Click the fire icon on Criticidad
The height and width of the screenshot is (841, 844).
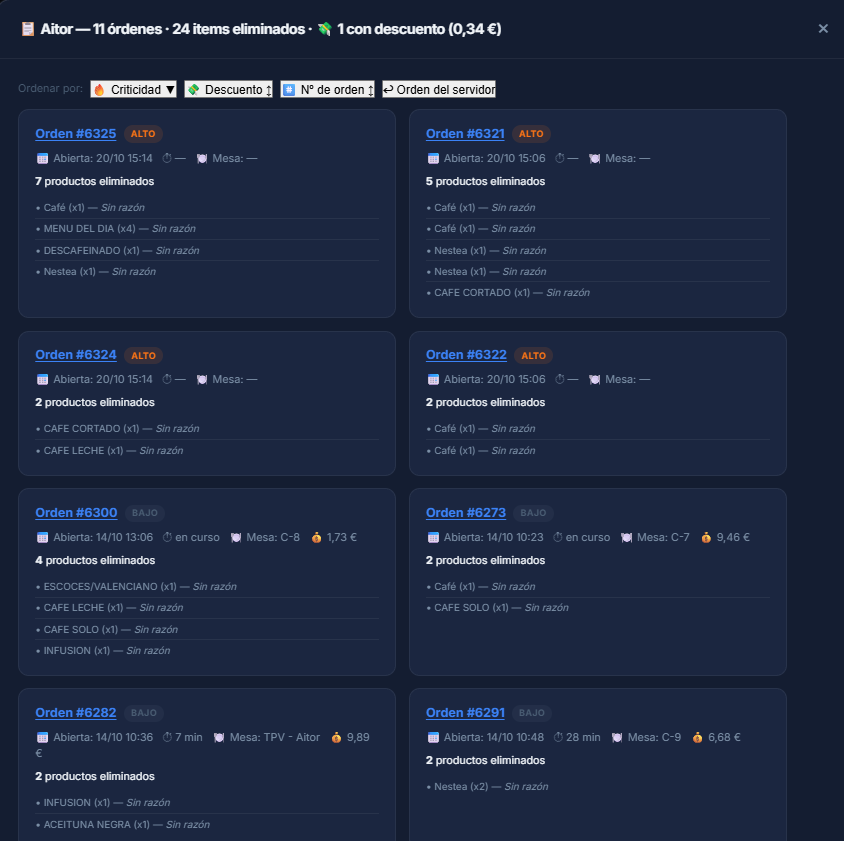pyautogui.click(x=99, y=89)
